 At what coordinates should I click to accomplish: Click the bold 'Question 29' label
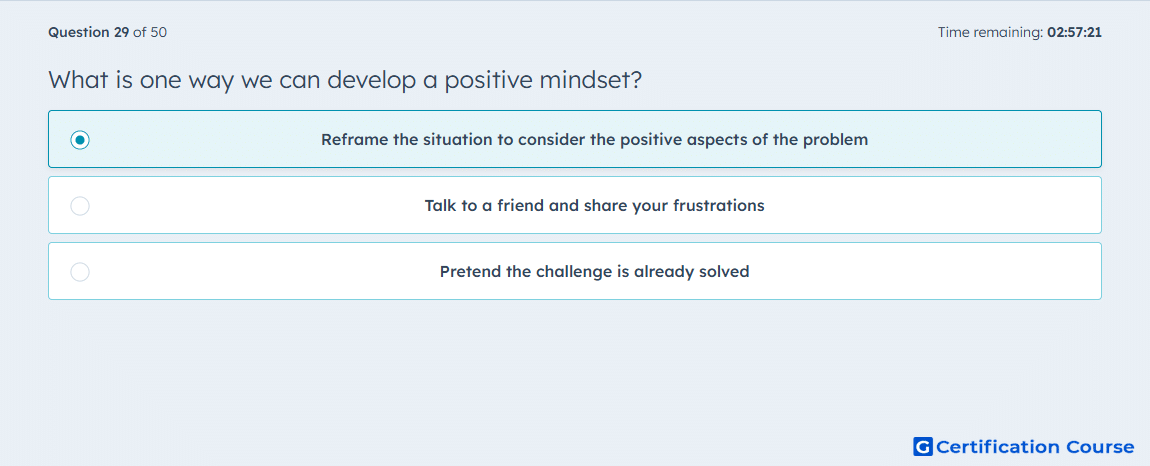pos(89,32)
